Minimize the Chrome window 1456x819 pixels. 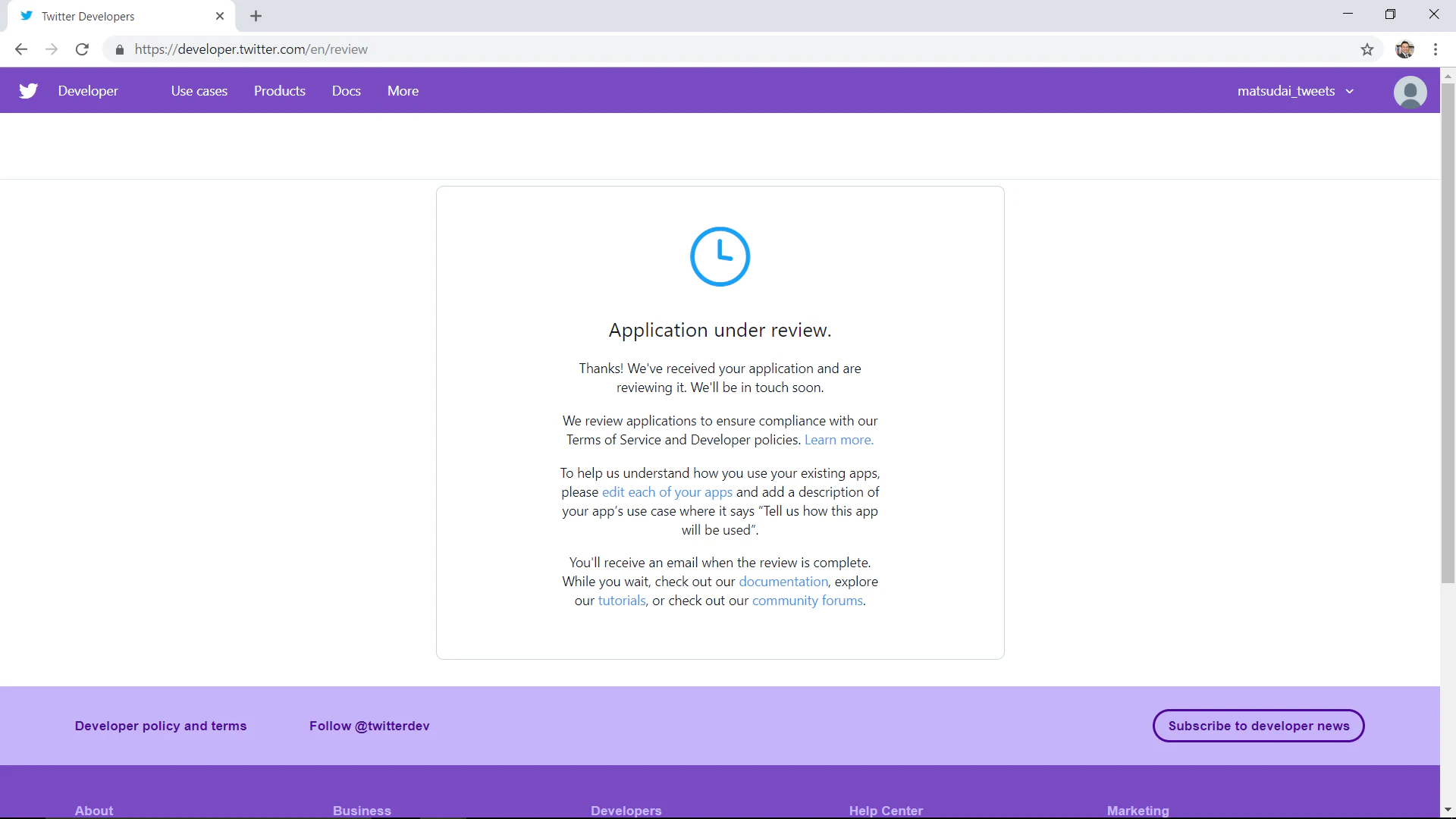coord(1348,14)
